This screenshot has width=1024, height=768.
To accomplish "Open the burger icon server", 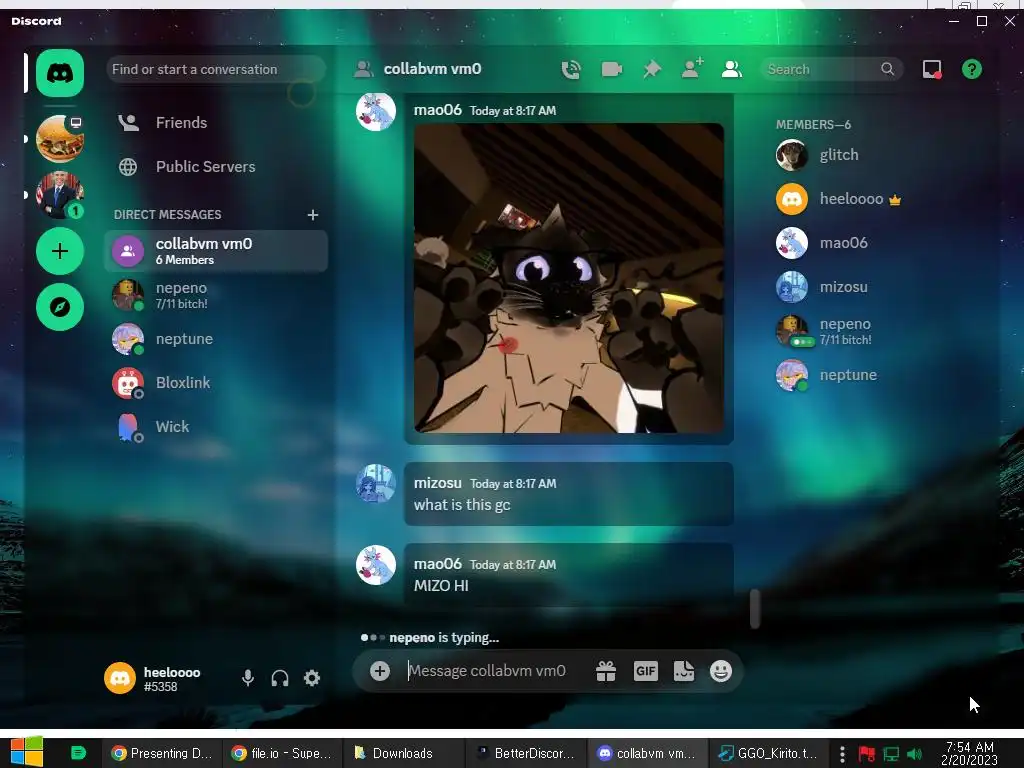I will [59, 139].
